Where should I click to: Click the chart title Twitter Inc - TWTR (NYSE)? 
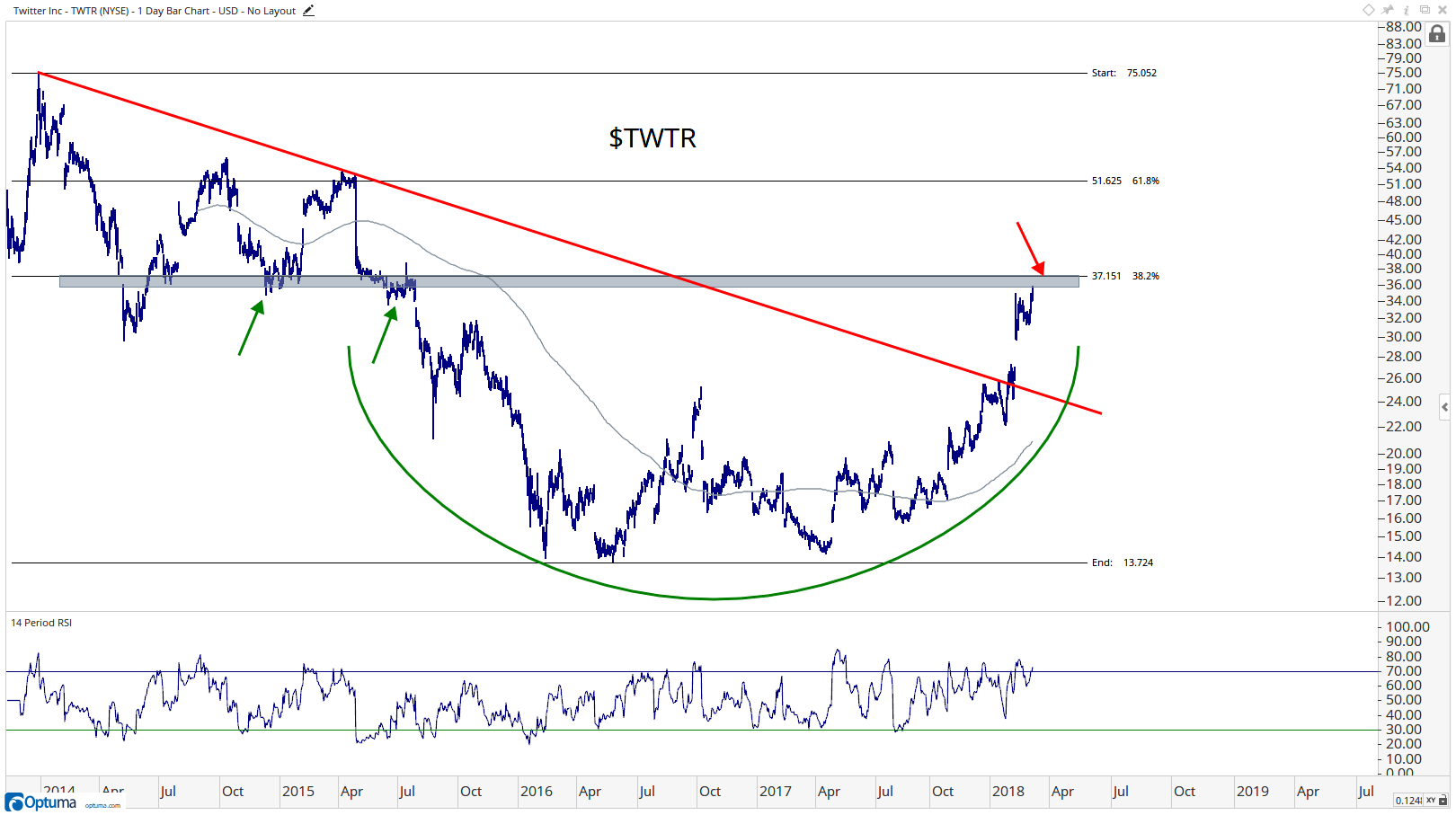pos(72,11)
